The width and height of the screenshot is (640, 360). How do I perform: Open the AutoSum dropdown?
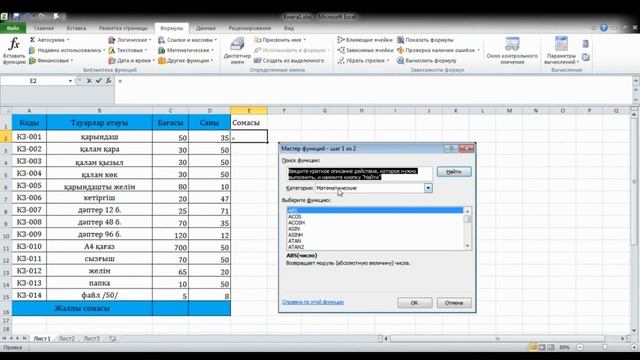tap(49, 40)
